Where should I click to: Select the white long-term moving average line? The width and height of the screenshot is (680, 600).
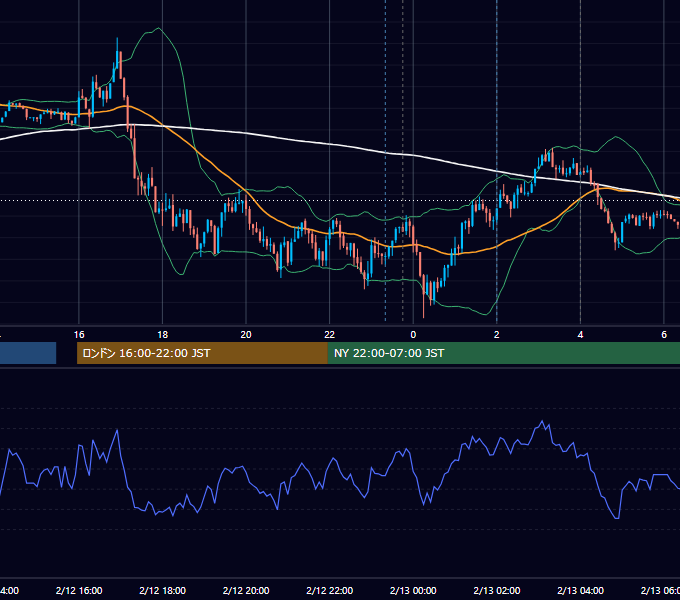pos(330,144)
